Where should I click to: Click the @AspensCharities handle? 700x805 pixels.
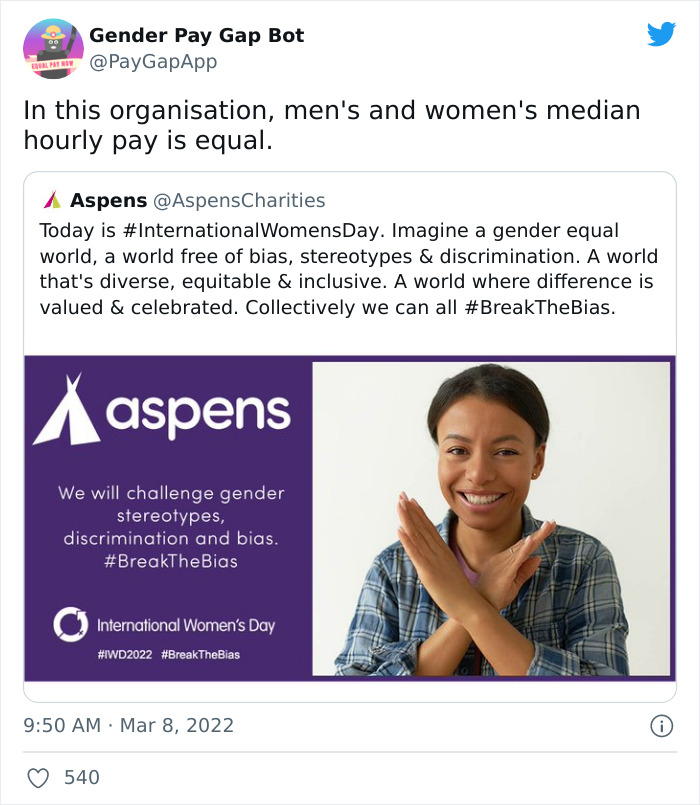pos(236,199)
